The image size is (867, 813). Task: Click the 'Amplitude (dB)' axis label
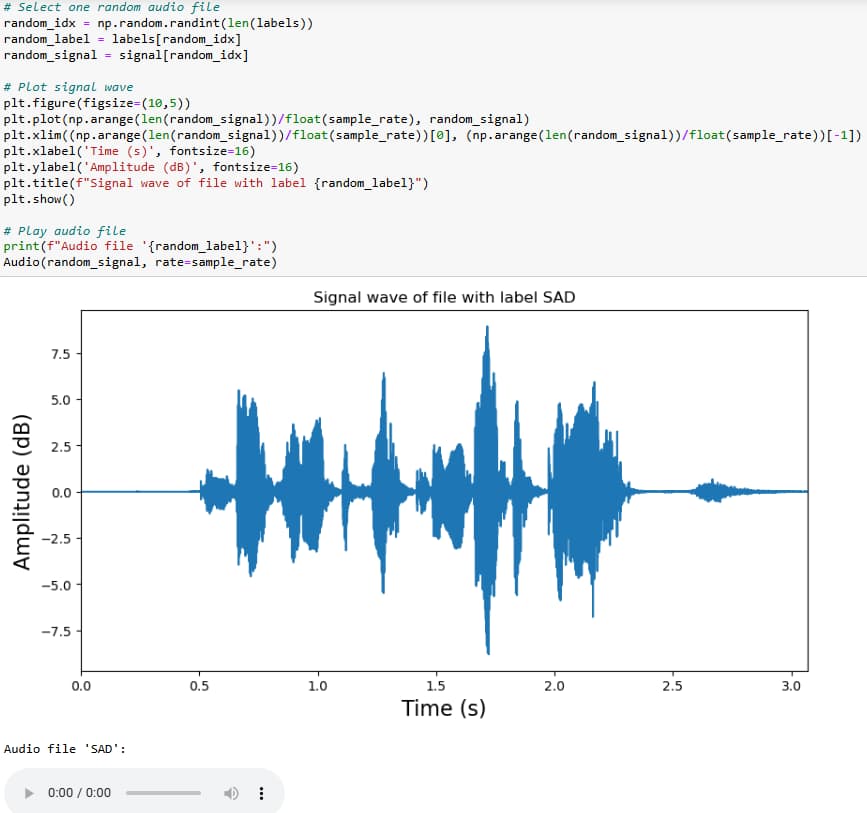24,490
